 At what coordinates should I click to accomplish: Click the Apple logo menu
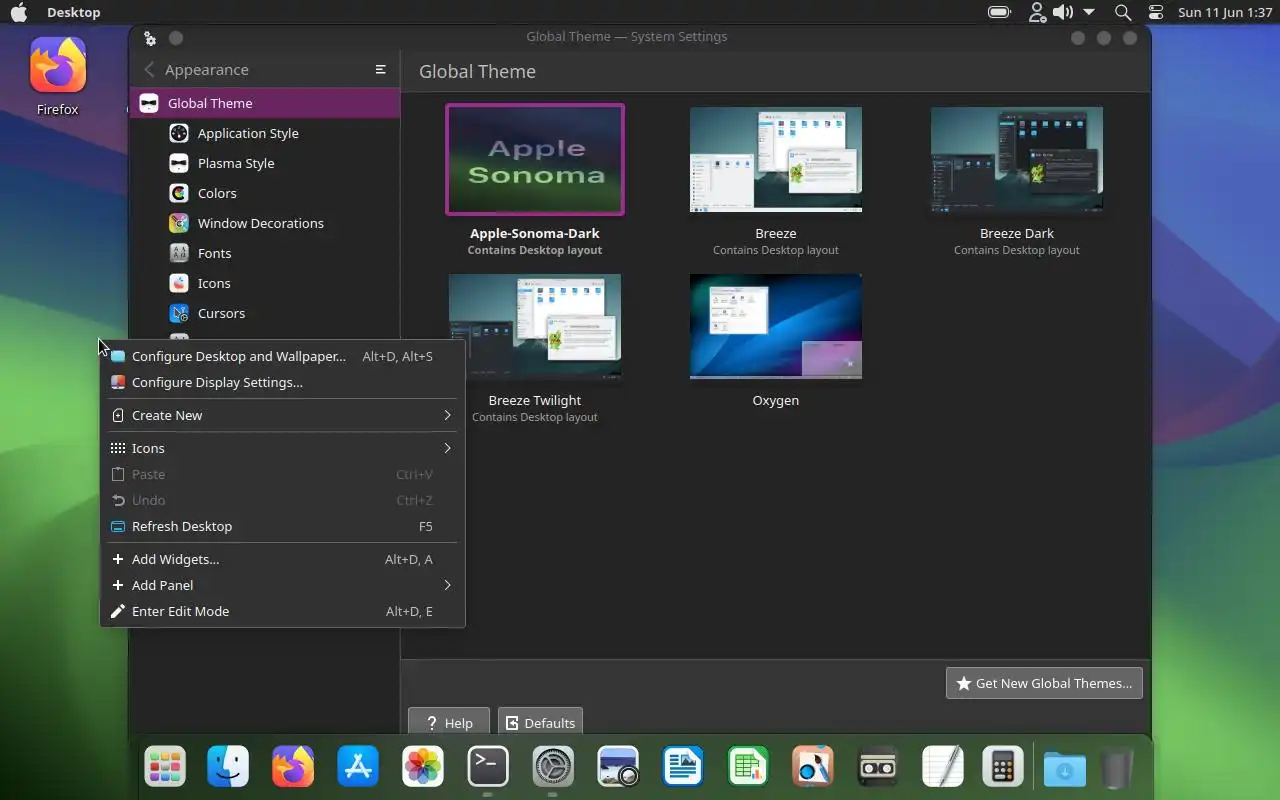[19, 12]
